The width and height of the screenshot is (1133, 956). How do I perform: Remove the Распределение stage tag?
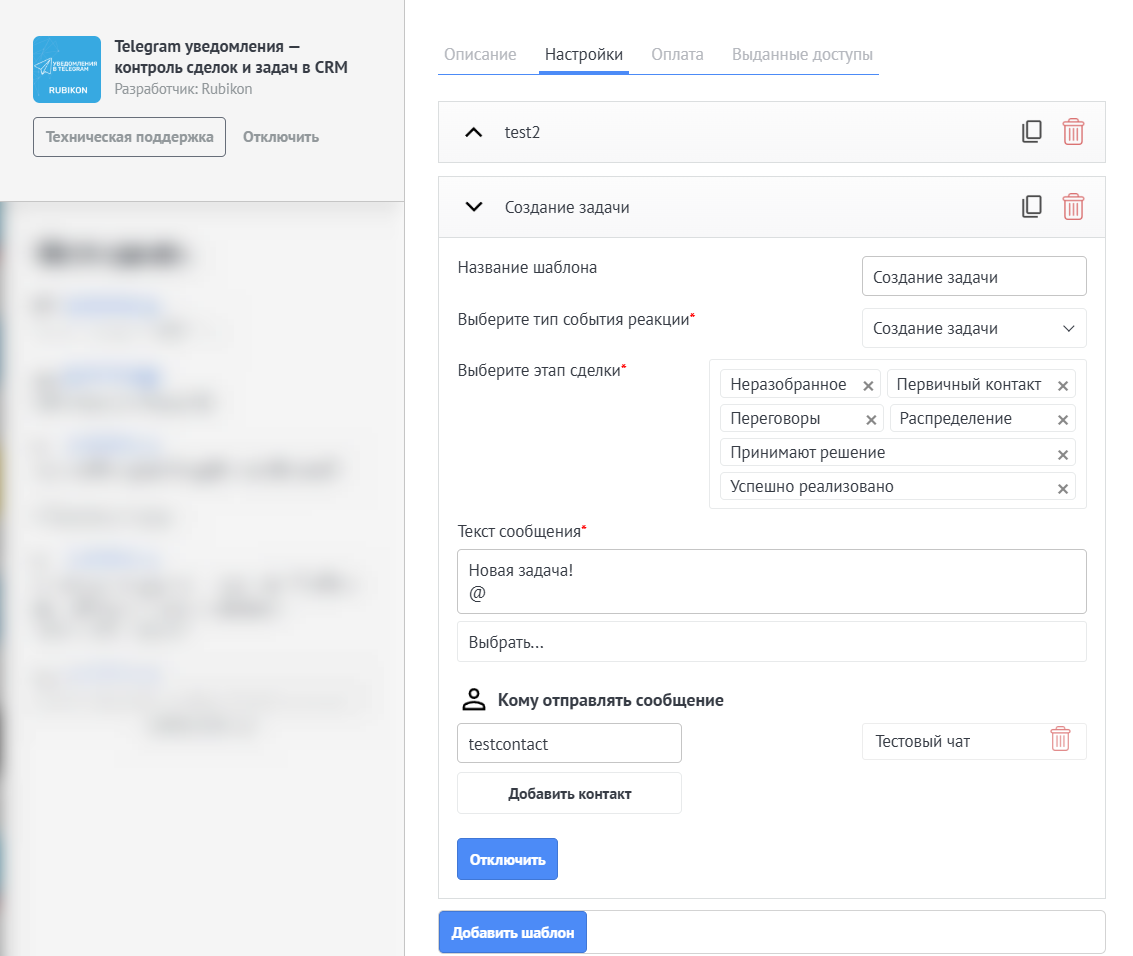[x=1063, y=420]
